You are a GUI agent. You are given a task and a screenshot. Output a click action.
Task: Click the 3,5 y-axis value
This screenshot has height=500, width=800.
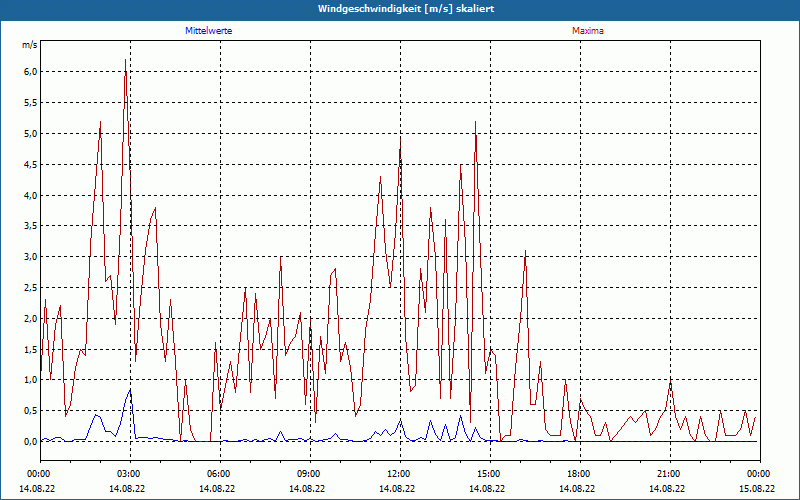31,226
